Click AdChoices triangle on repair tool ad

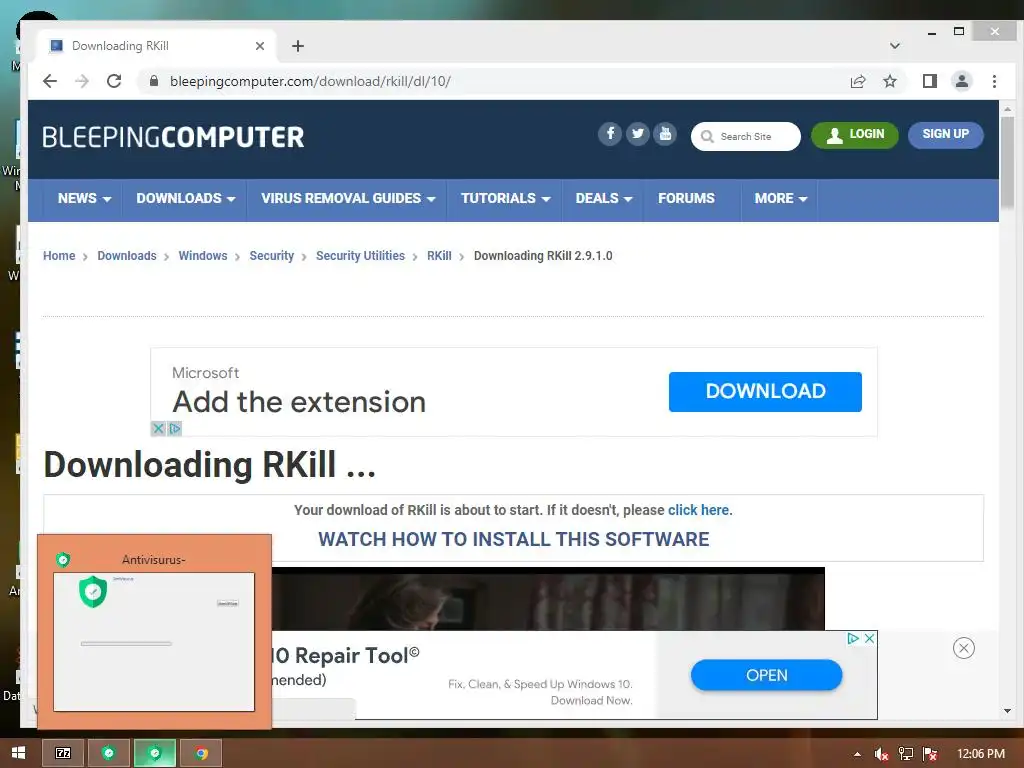852,639
